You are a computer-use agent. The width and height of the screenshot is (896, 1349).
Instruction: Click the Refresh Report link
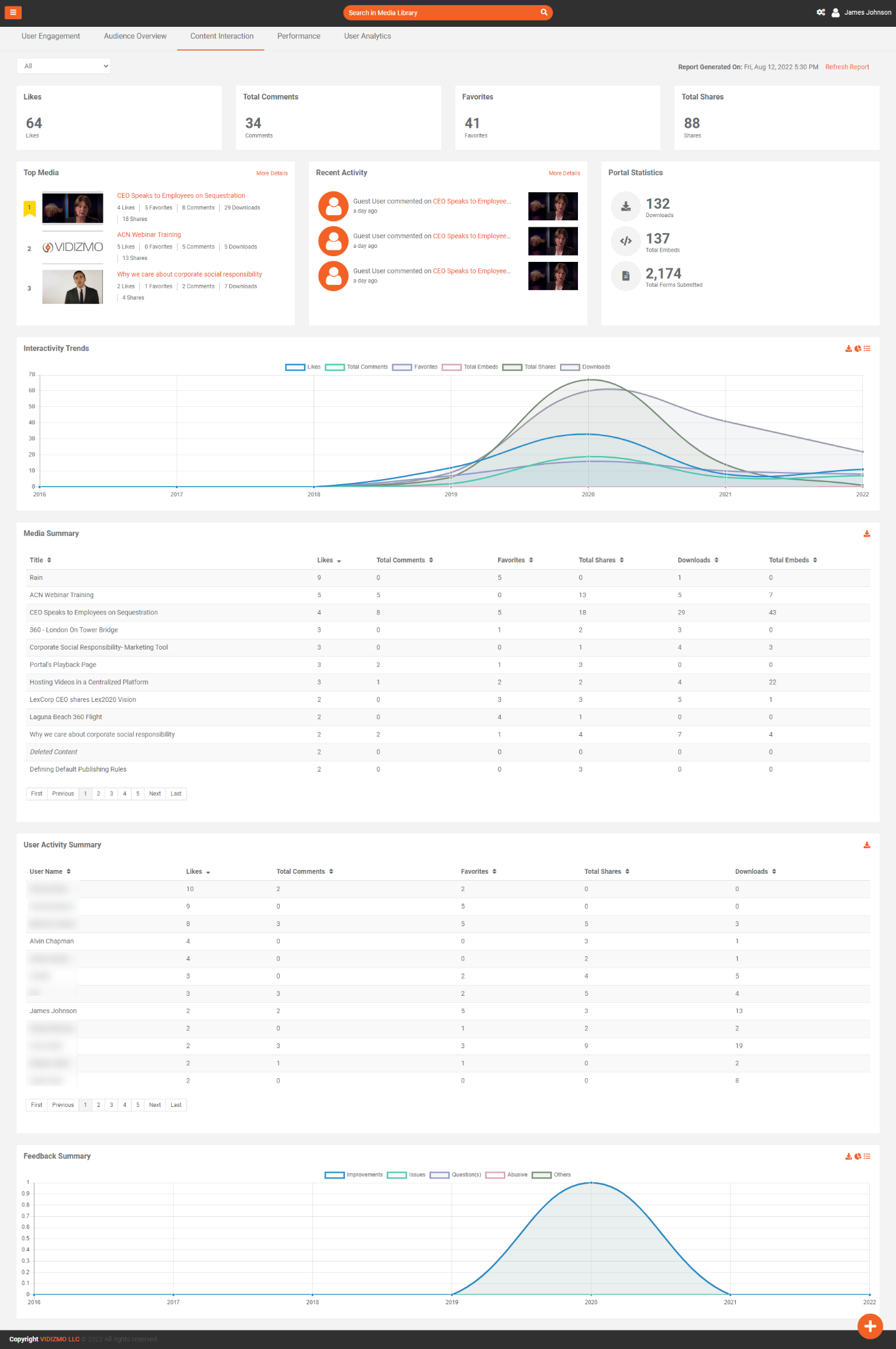[x=847, y=67]
